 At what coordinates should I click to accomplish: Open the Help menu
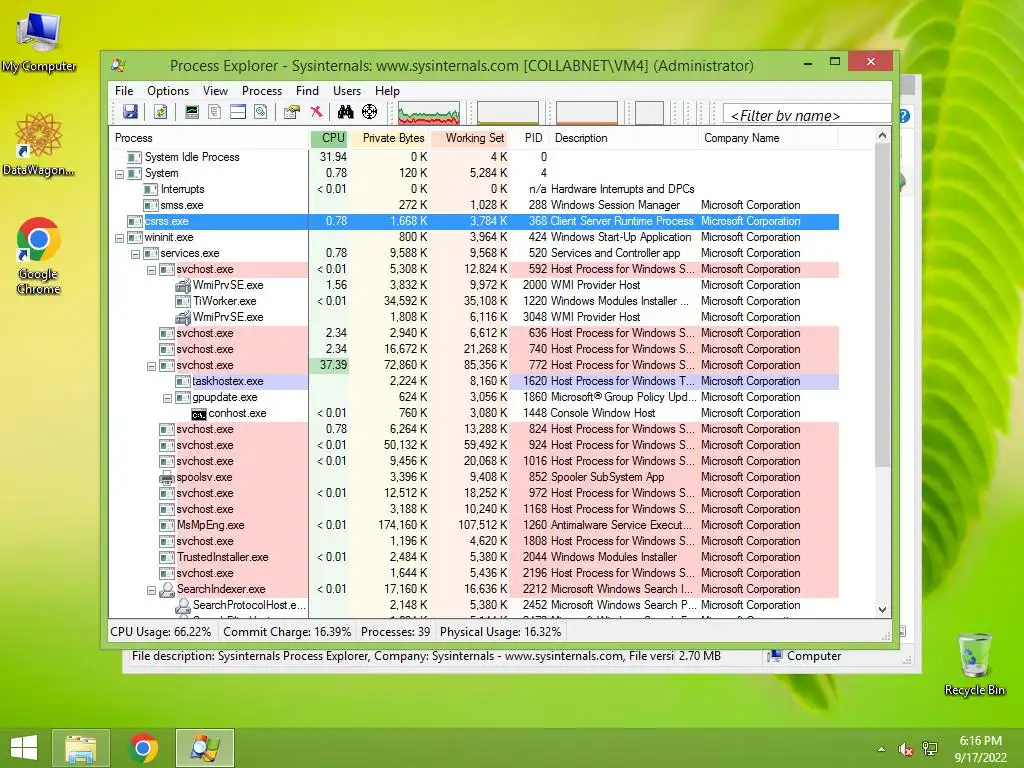point(387,91)
